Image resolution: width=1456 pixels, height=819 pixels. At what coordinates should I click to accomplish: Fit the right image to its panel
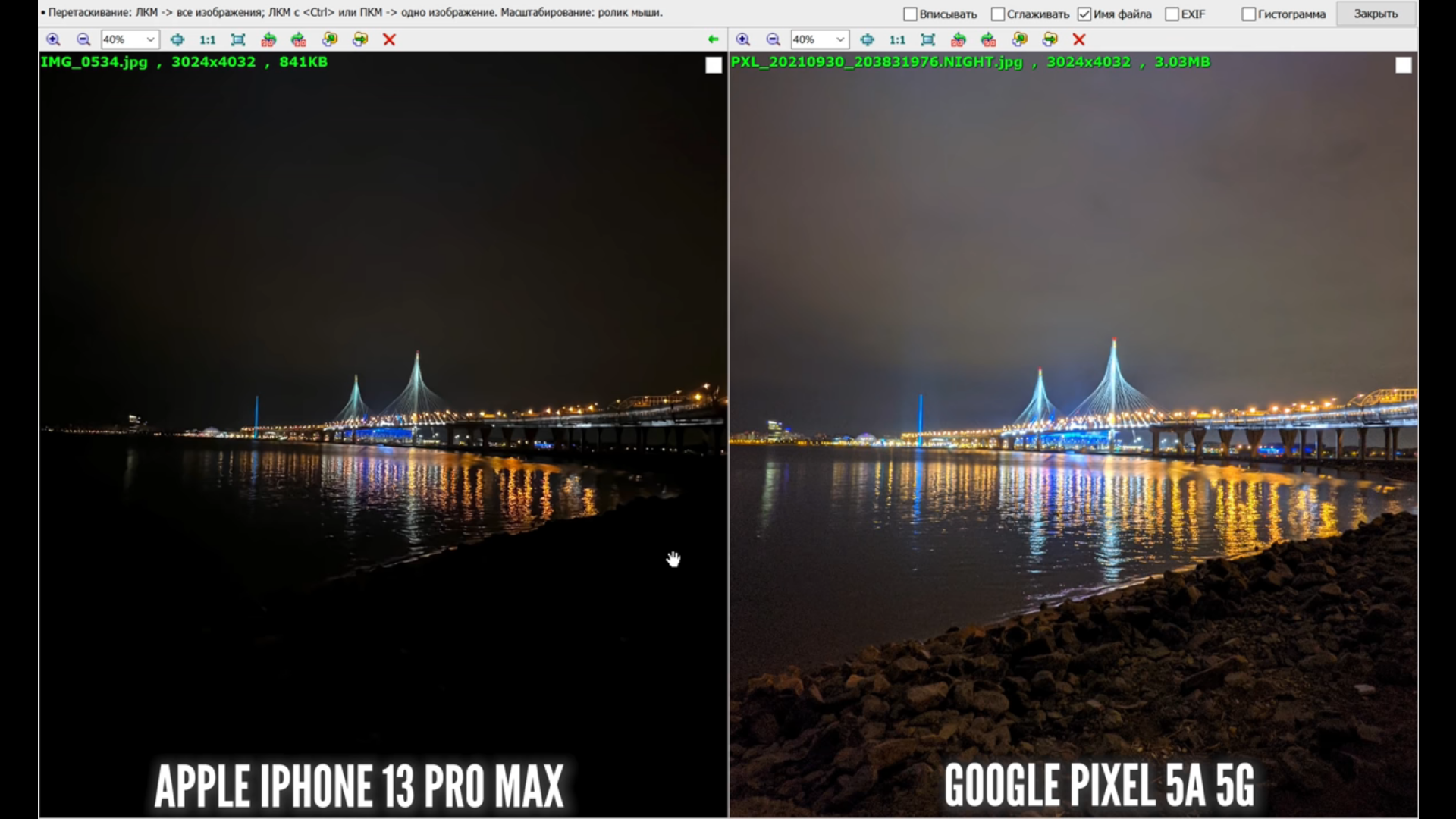click(927, 39)
